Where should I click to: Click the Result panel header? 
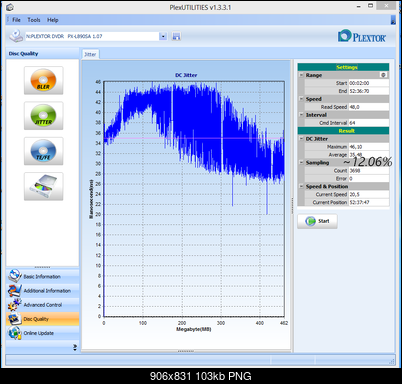pyautogui.click(x=343, y=131)
